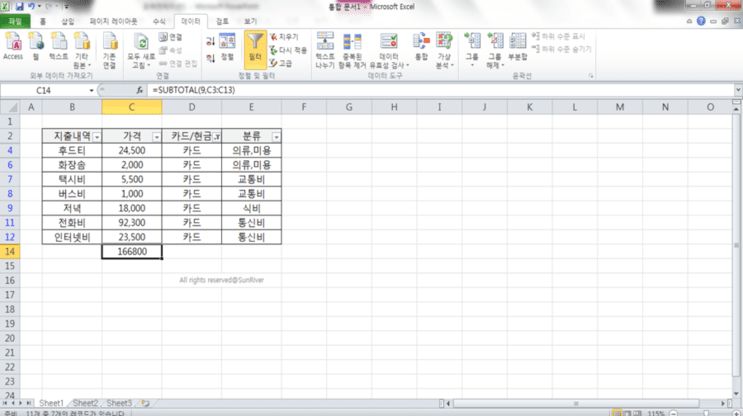Click the Subtotal icon
743x416 pixels.
[517, 46]
